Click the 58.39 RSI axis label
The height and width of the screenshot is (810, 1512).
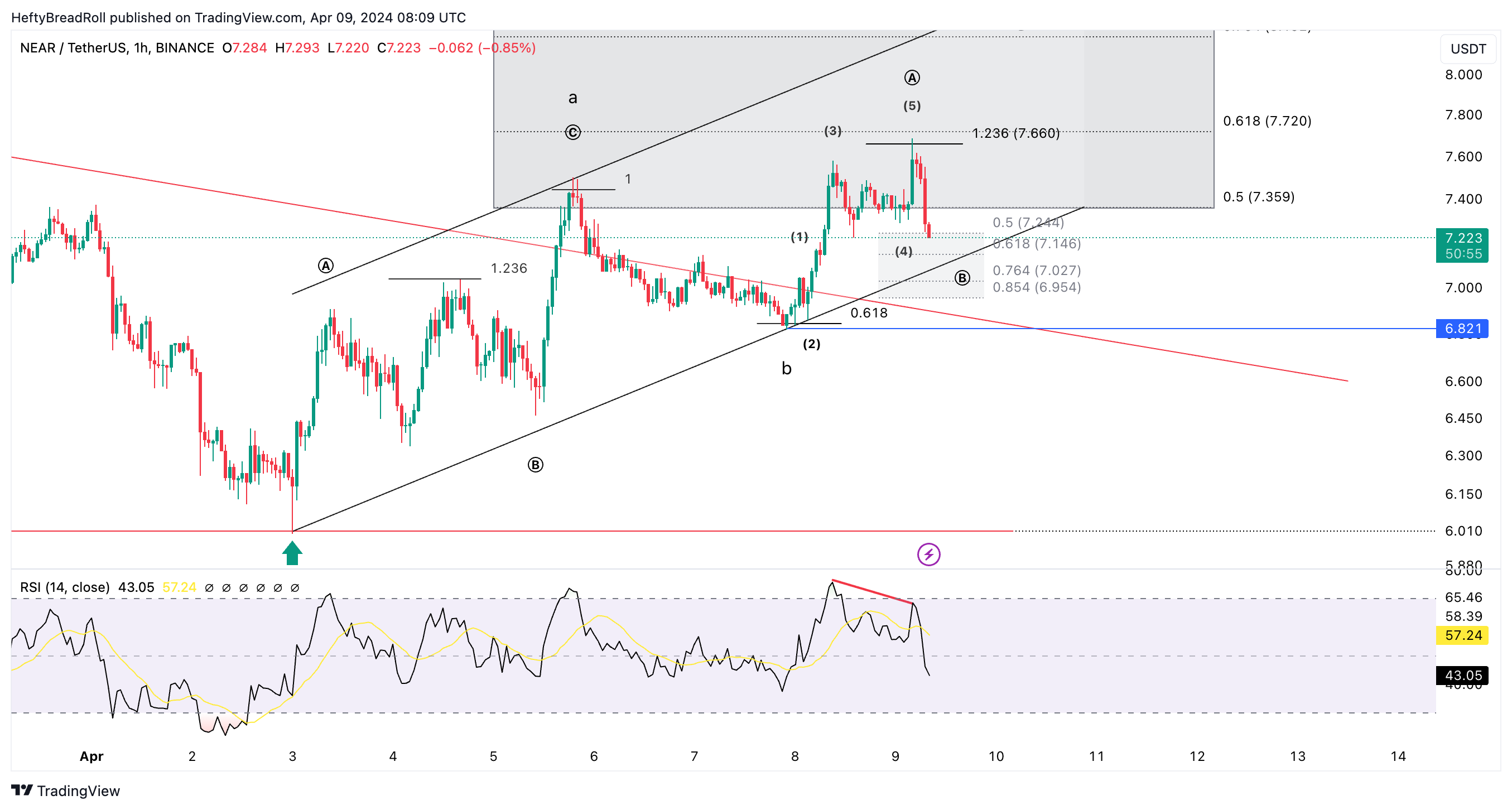[x=1463, y=616]
